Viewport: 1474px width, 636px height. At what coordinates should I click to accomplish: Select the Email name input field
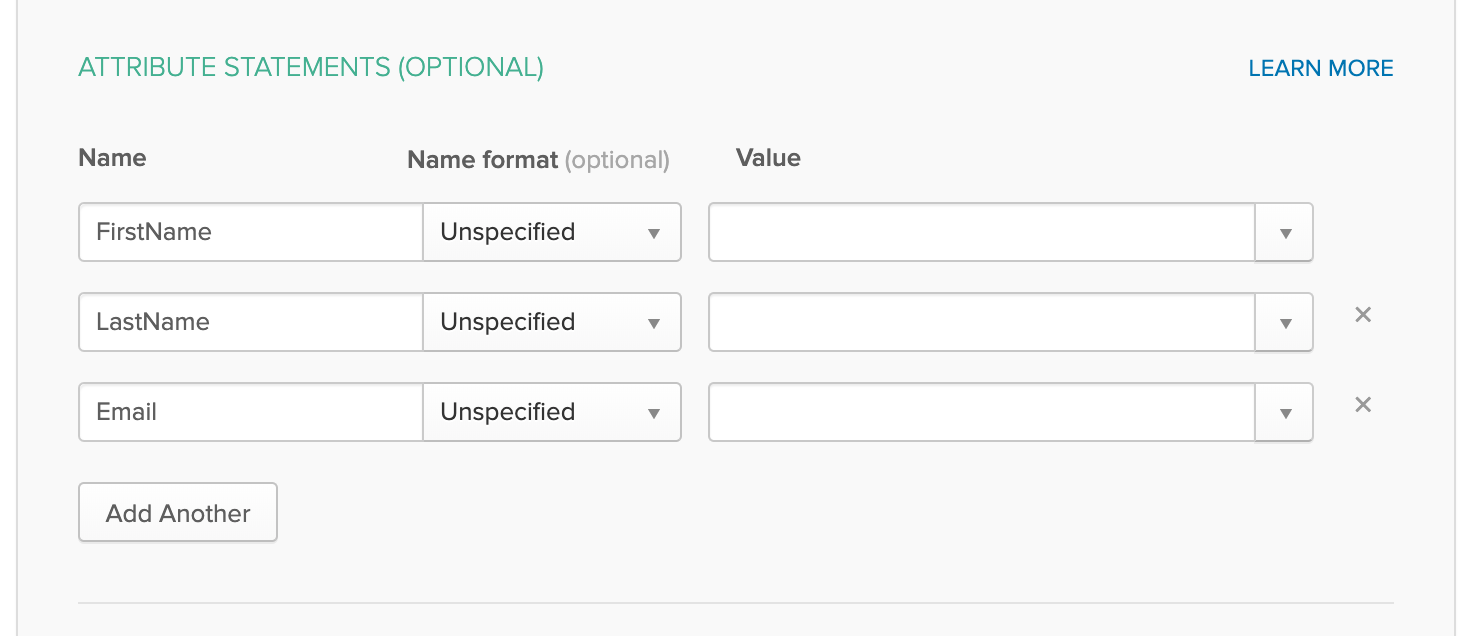tap(250, 412)
